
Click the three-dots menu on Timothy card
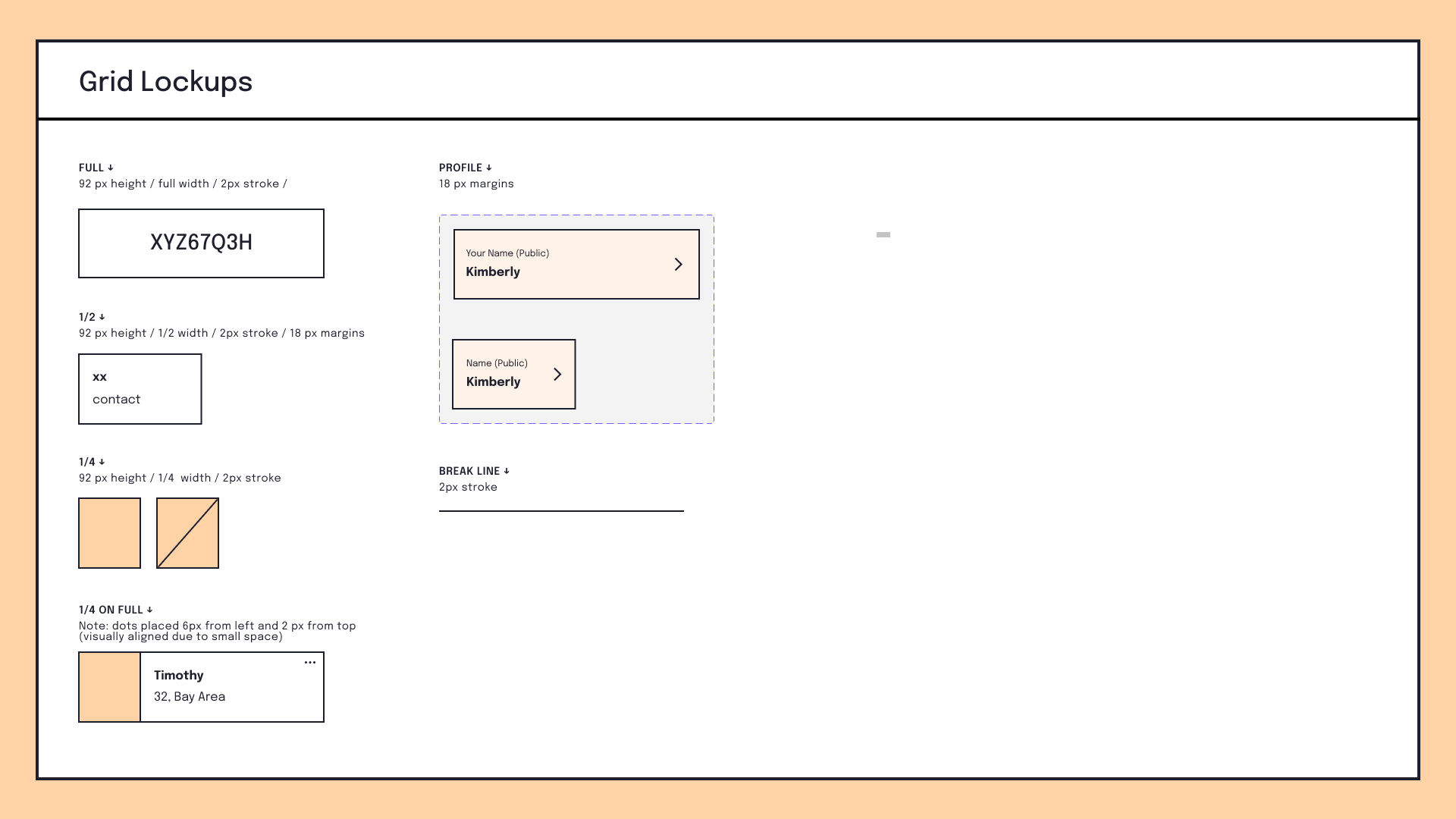(x=310, y=663)
